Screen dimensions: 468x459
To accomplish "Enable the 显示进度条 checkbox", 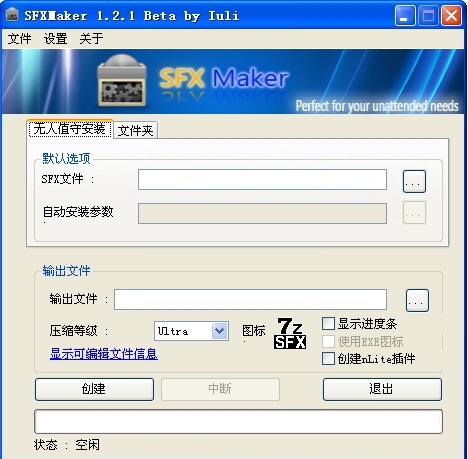I will [328, 323].
